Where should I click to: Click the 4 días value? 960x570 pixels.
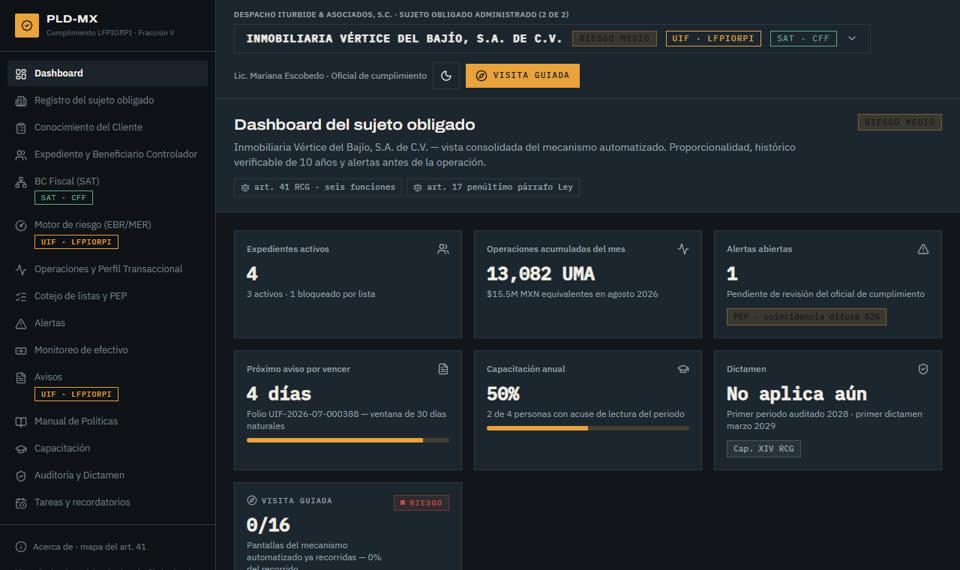(x=279, y=394)
